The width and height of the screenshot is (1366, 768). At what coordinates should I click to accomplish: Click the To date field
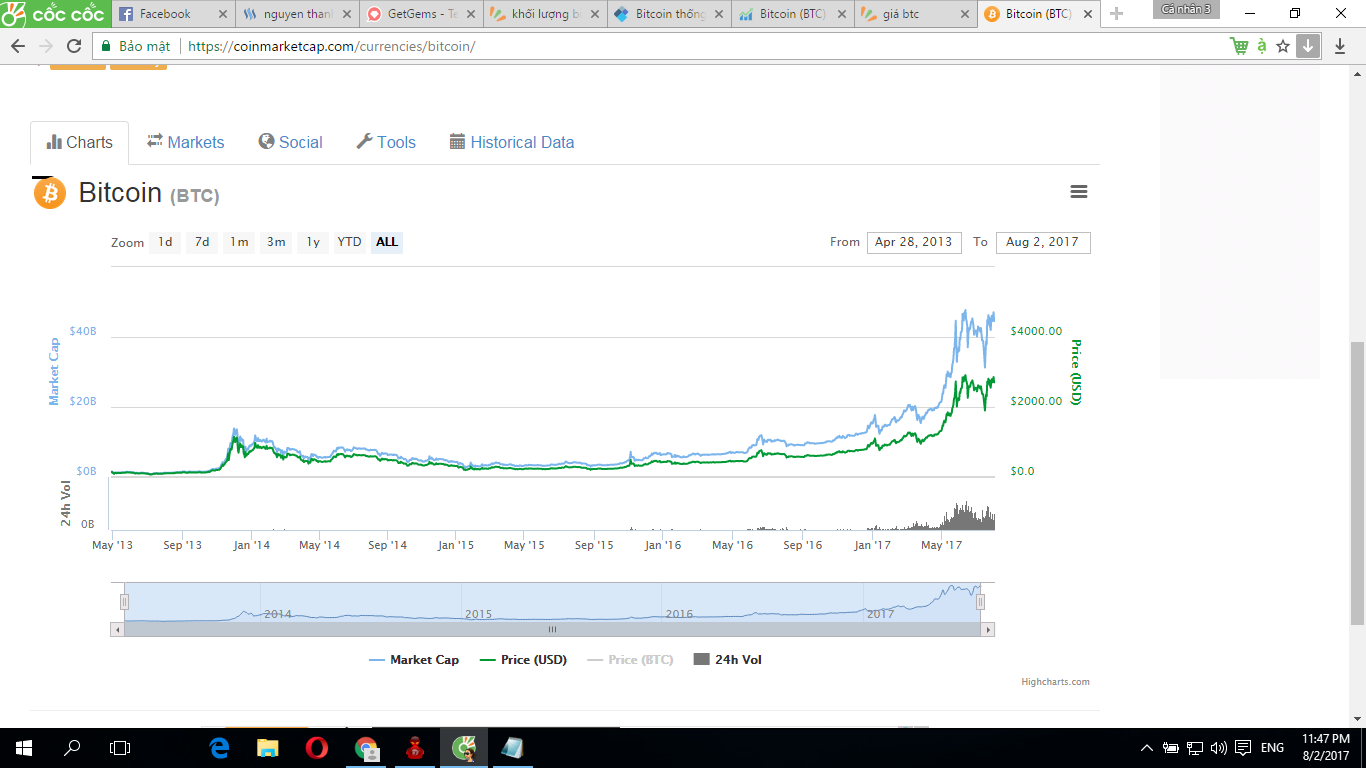(x=1043, y=243)
